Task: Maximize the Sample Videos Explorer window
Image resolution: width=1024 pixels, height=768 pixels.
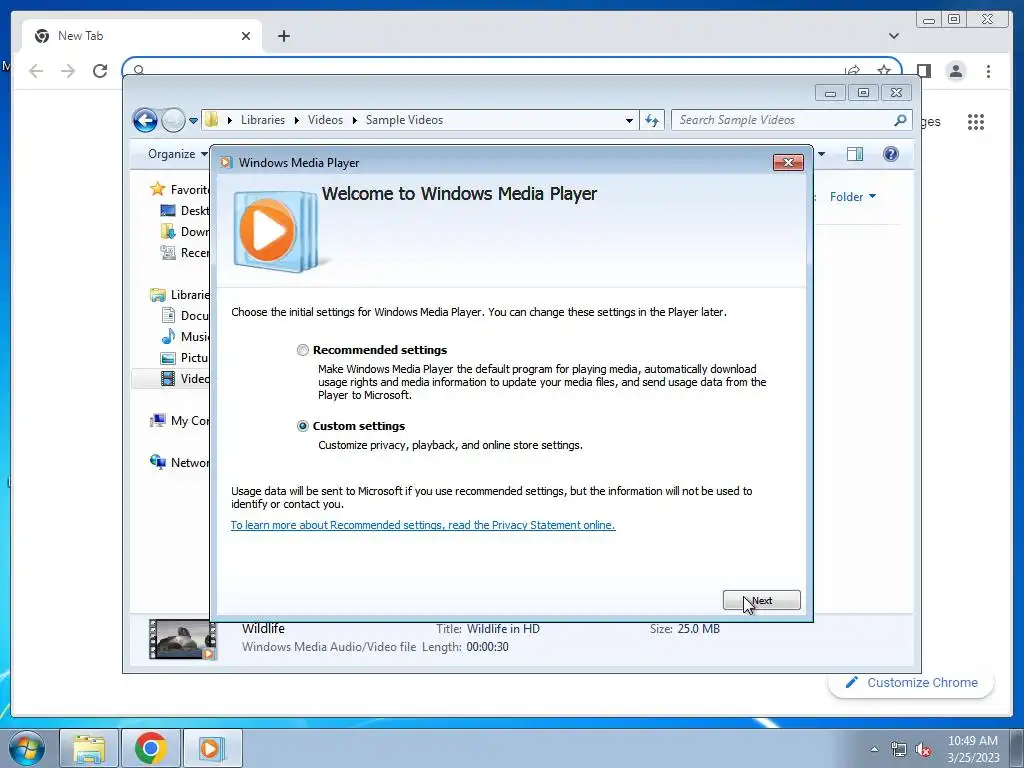Action: point(863,93)
